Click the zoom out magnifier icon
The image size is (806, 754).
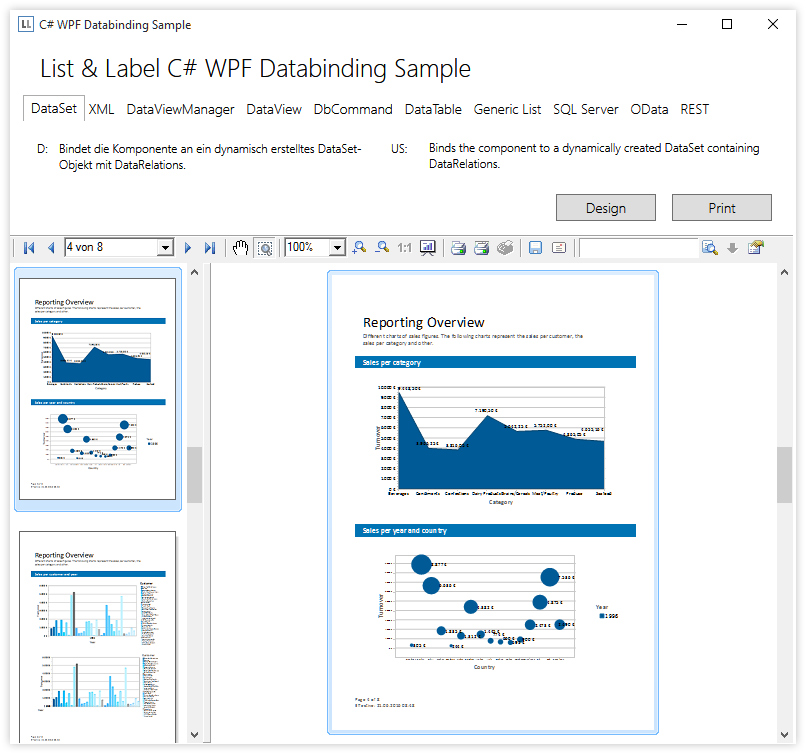tap(382, 248)
